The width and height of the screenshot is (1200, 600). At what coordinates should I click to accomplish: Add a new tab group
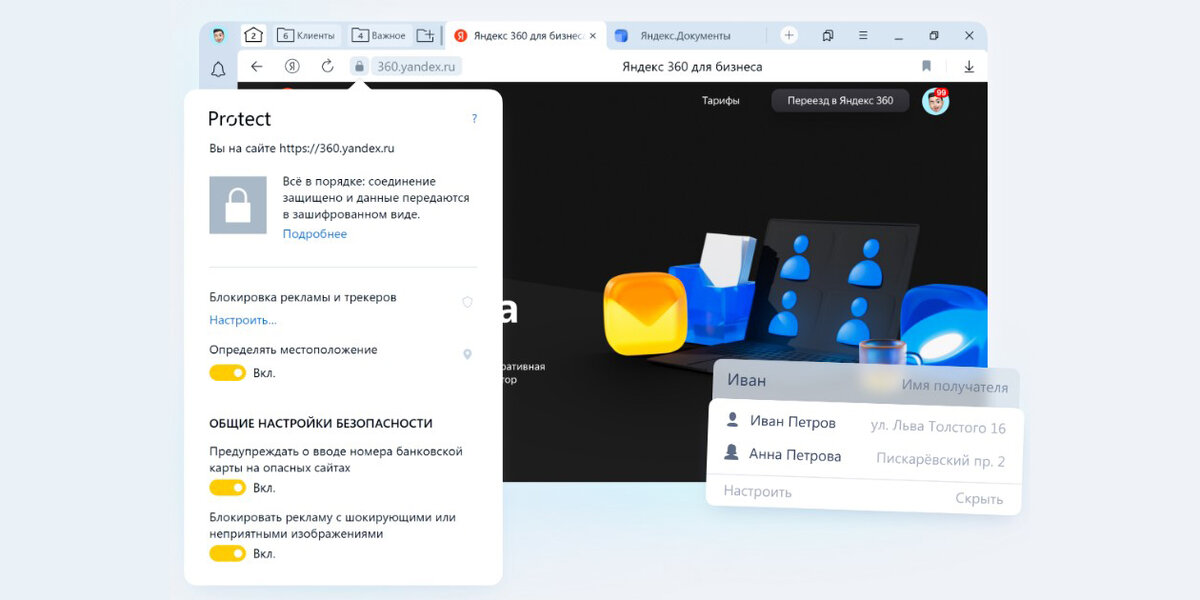pyautogui.click(x=426, y=35)
